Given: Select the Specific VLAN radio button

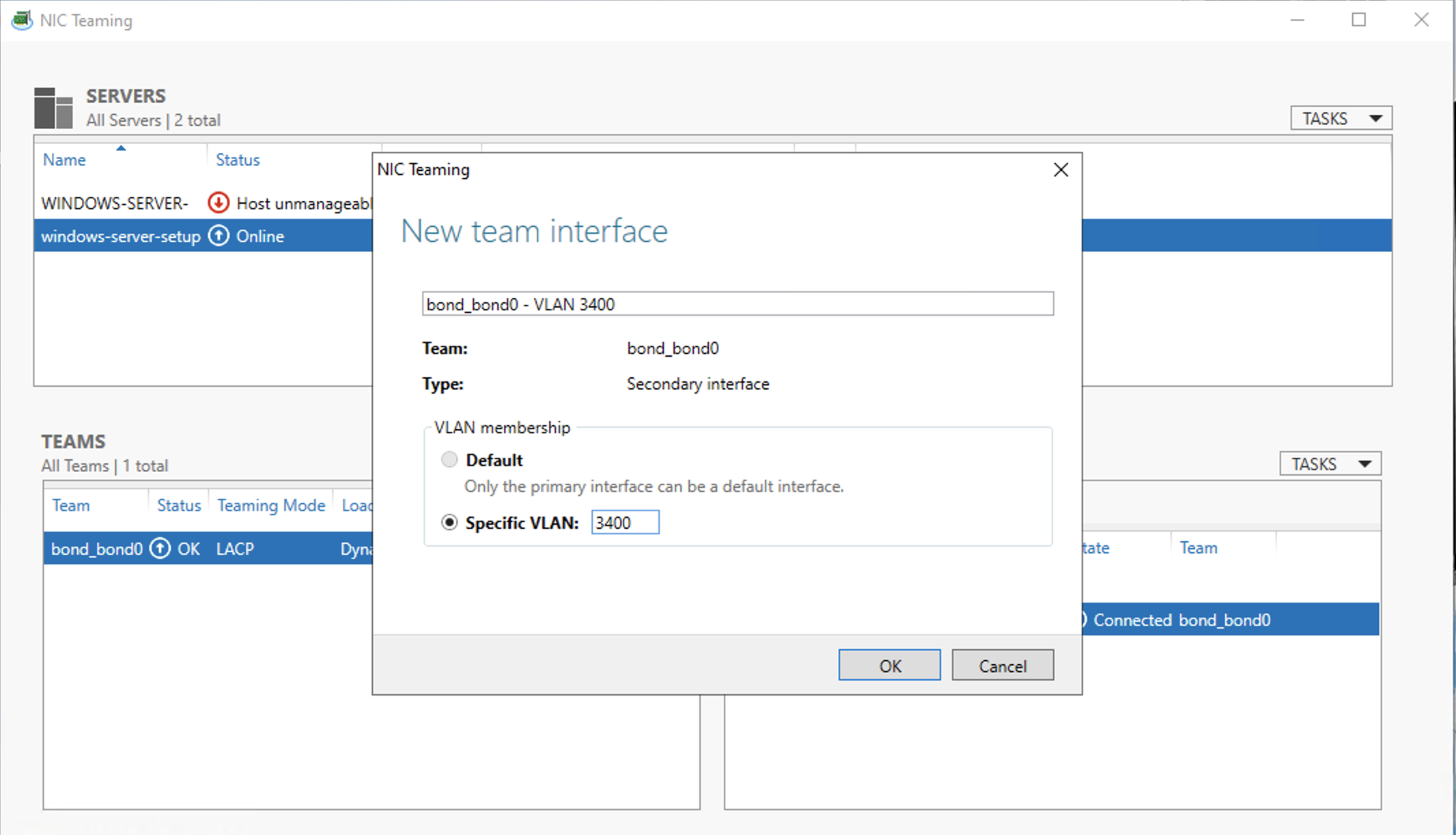Looking at the screenshot, I should click(449, 522).
